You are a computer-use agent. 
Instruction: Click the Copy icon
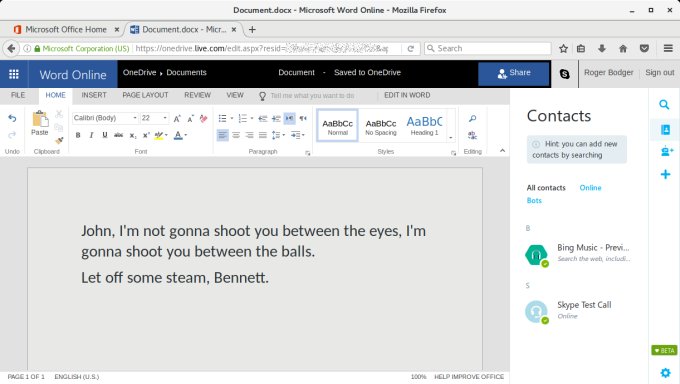[59, 127]
